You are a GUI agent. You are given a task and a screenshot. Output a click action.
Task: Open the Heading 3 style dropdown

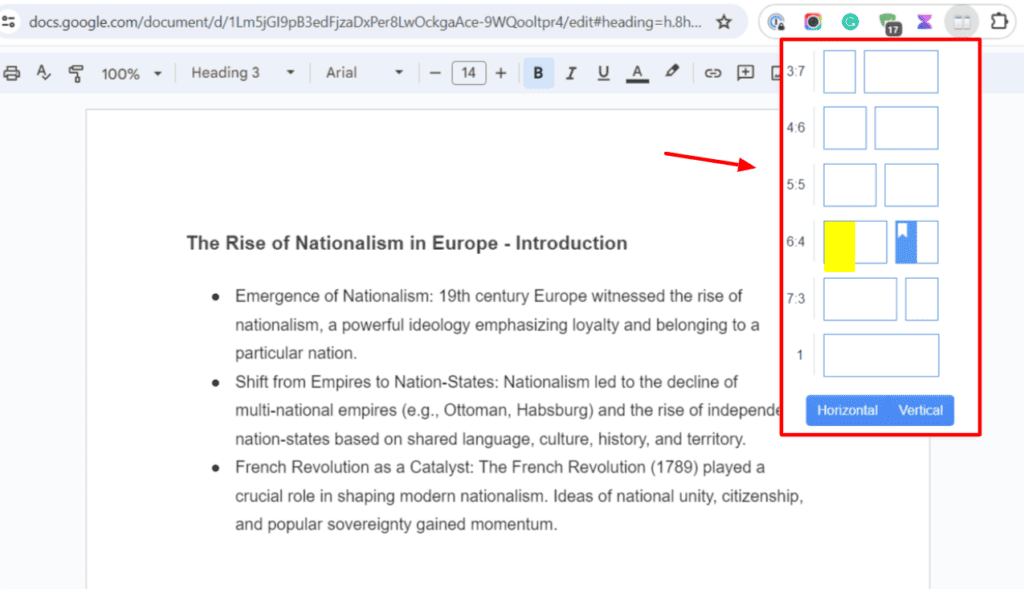[243, 73]
